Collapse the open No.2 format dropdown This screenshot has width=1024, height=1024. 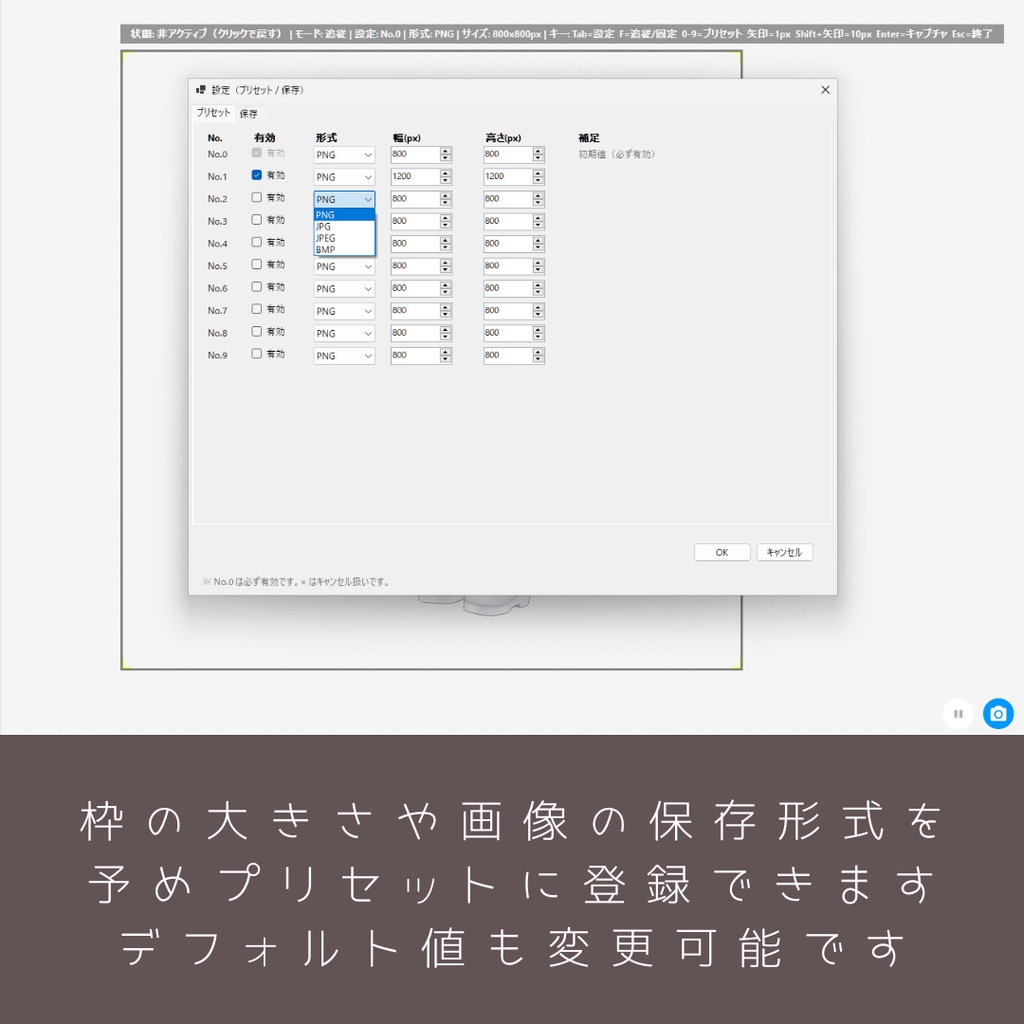click(x=344, y=199)
